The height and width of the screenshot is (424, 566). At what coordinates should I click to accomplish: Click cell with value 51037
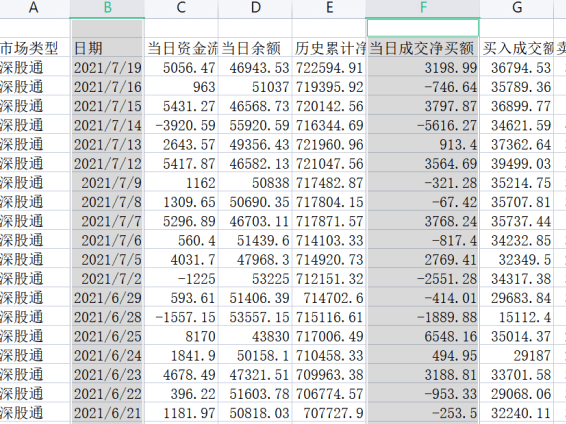click(255, 87)
